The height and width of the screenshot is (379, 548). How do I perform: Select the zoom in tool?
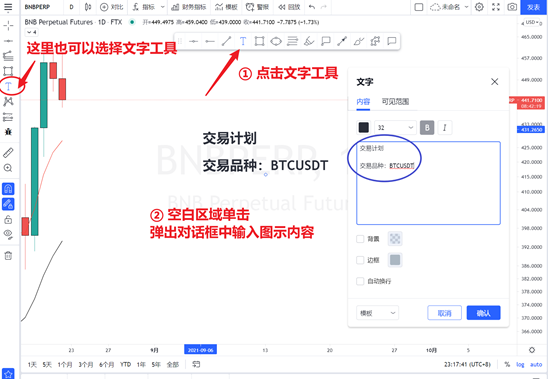tap(8, 168)
